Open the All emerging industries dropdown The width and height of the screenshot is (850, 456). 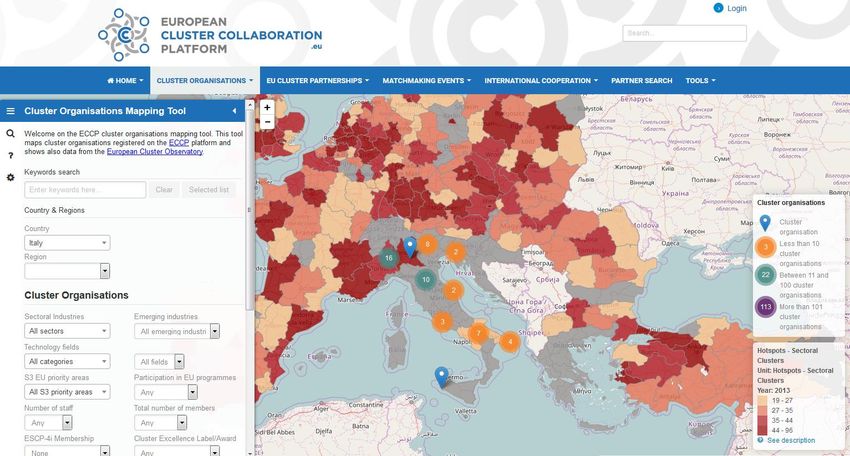(x=177, y=331)
